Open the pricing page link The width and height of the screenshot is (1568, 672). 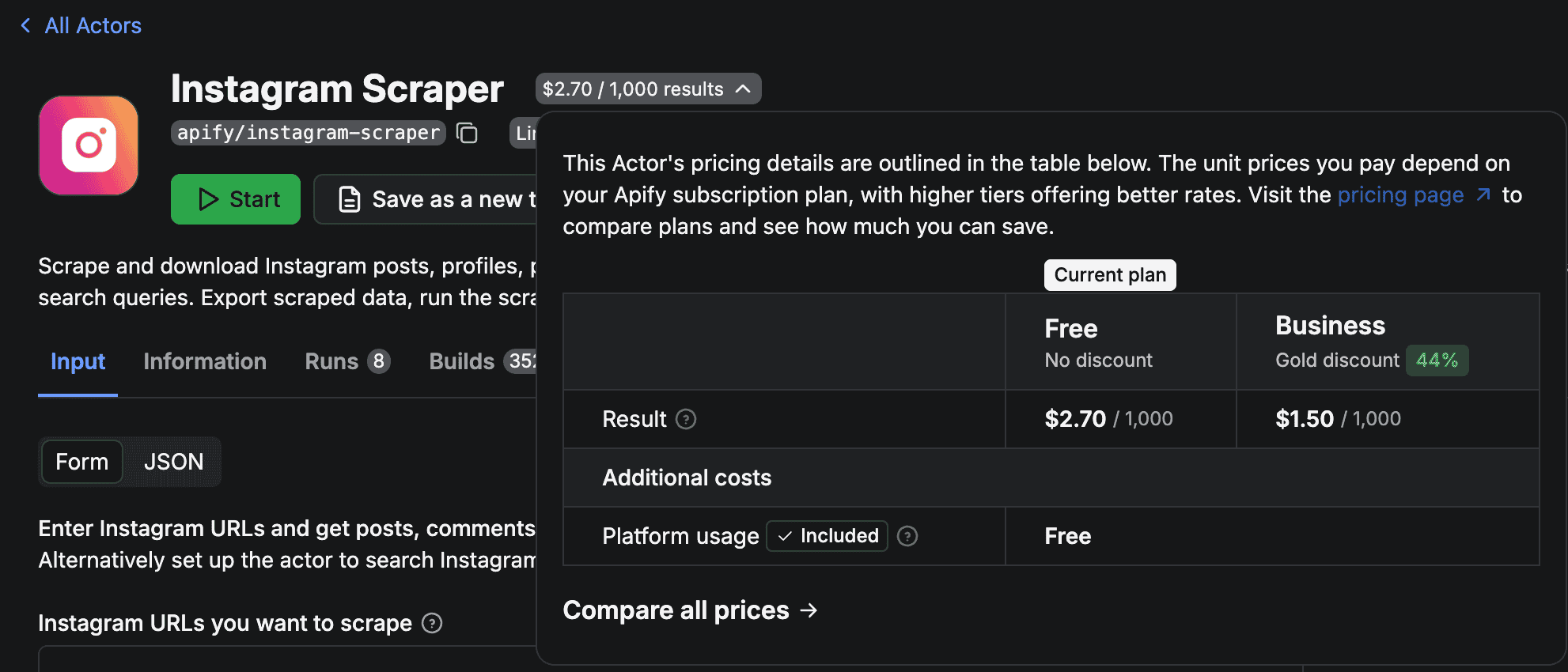(x=1400, y=195)
